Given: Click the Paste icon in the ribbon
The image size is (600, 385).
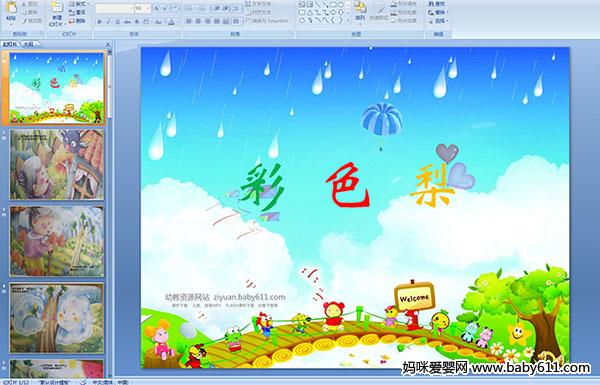Looking at the screenshot, I should tap(11, 11).
